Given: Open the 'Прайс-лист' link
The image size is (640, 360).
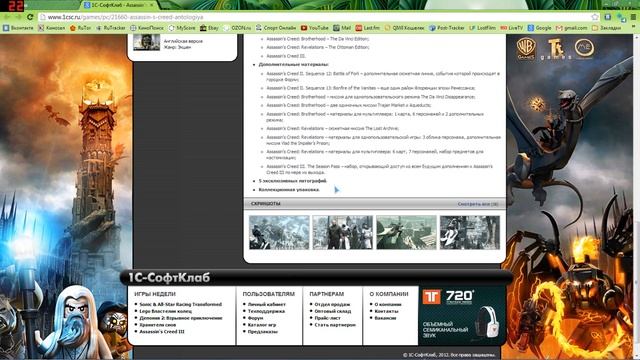Looking at the screenshot, I should [327, 318].
